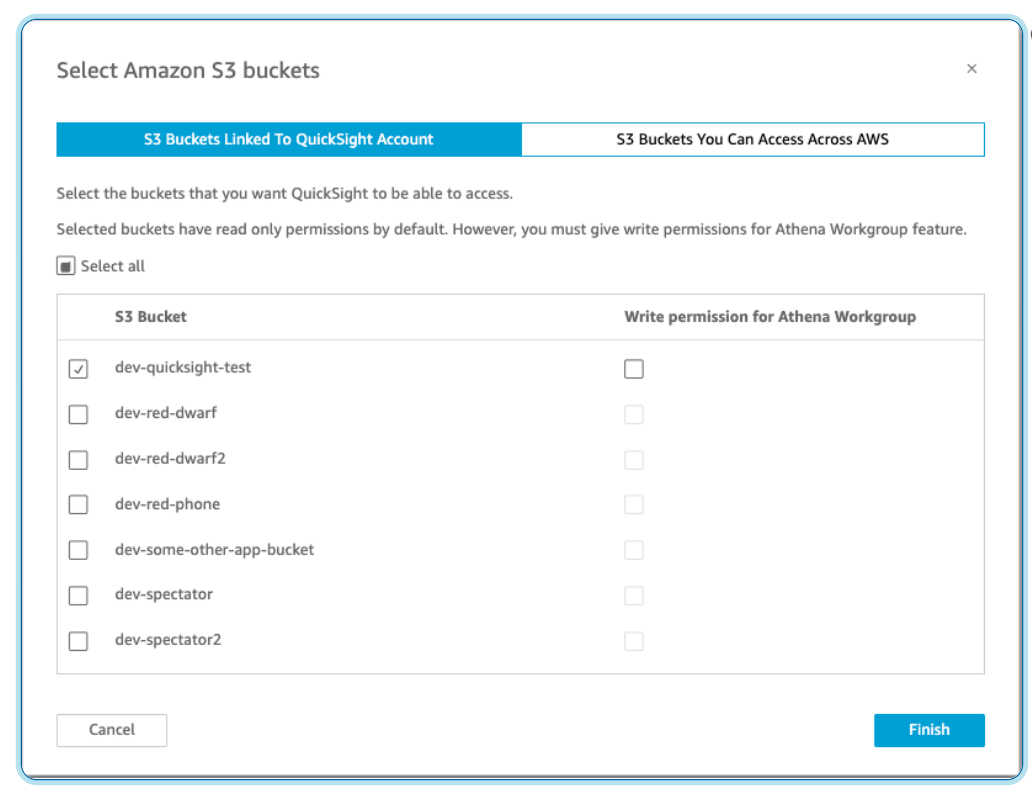Click the write permission checkbox for dev-red-phone

click(634, 504)
